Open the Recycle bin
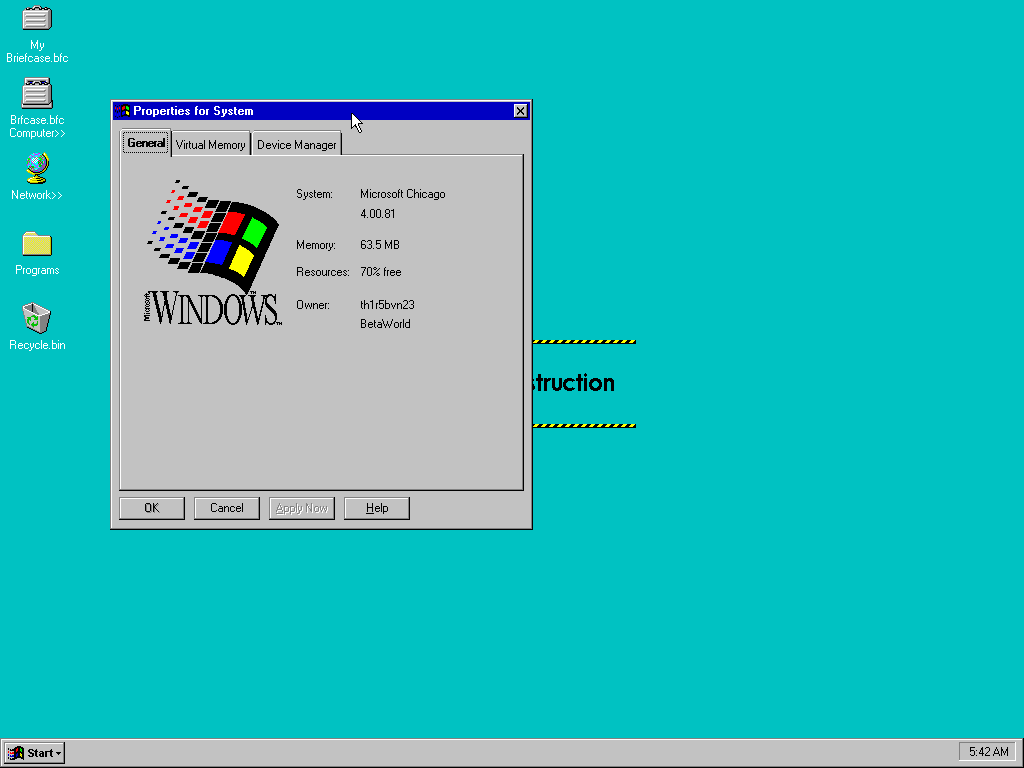The image size is (1024, 768). (36, 320)
